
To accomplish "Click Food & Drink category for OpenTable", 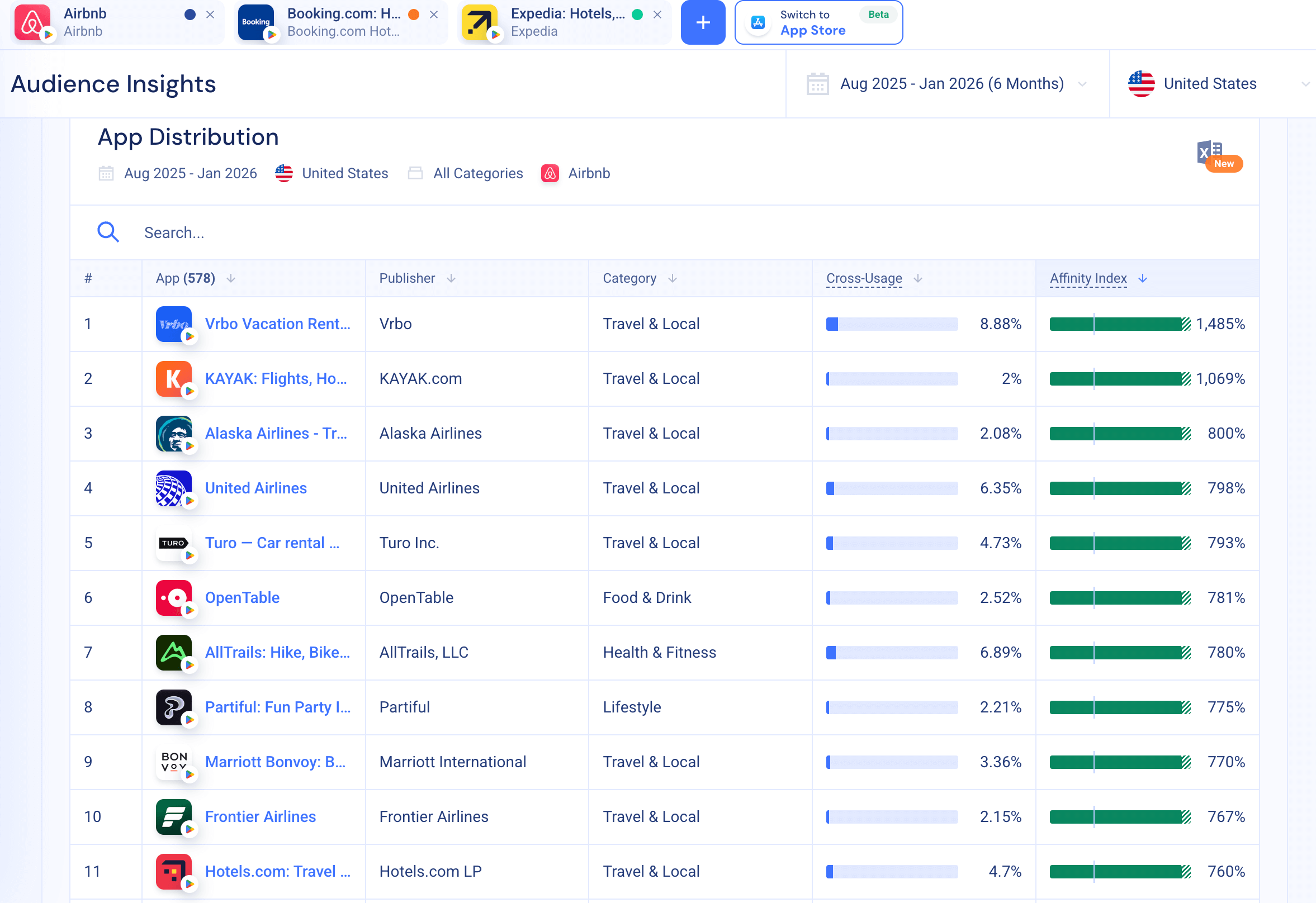I will (x=647, y=598).
